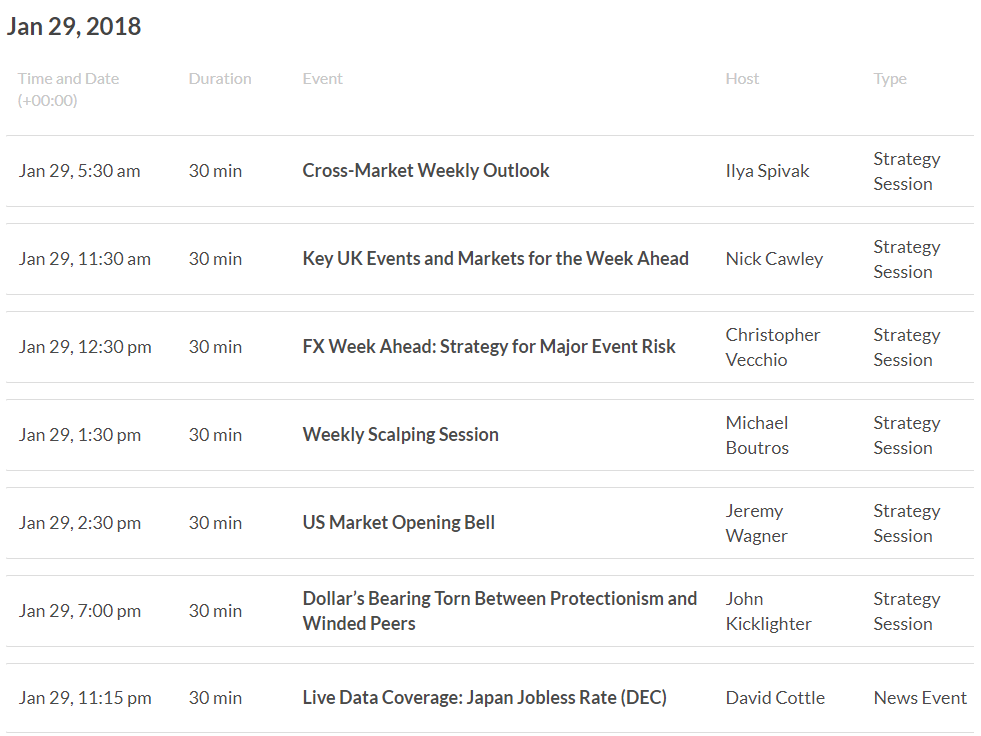Image resolution: width=981 pixels, height=736 pixels.
Task: Open Key UK Events and Markets webinar
Action: point(496,258)
